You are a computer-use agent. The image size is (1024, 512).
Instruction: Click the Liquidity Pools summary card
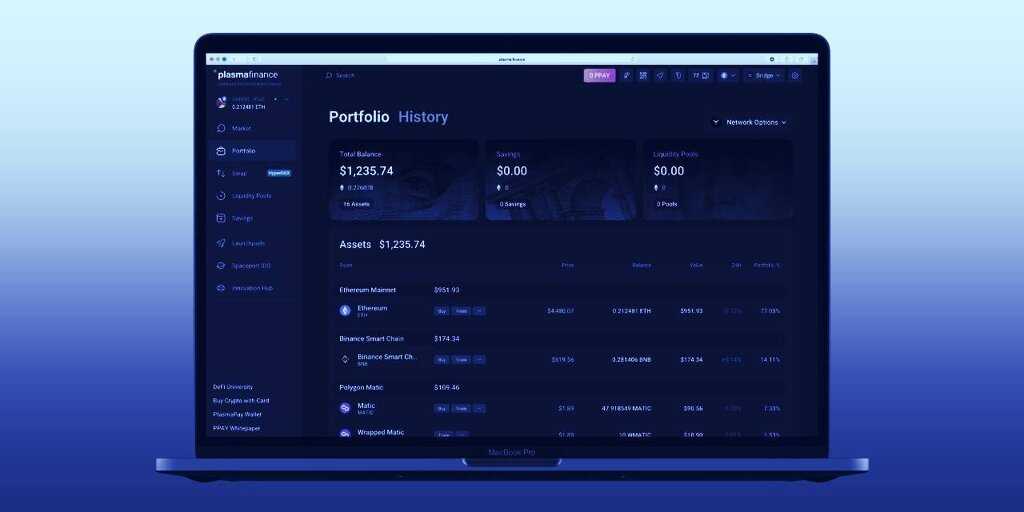pyautogui.click(x=718, y=180)
